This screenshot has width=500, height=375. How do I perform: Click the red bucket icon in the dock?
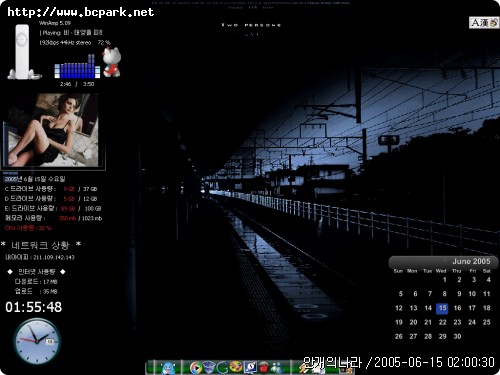tap(264, 367)
